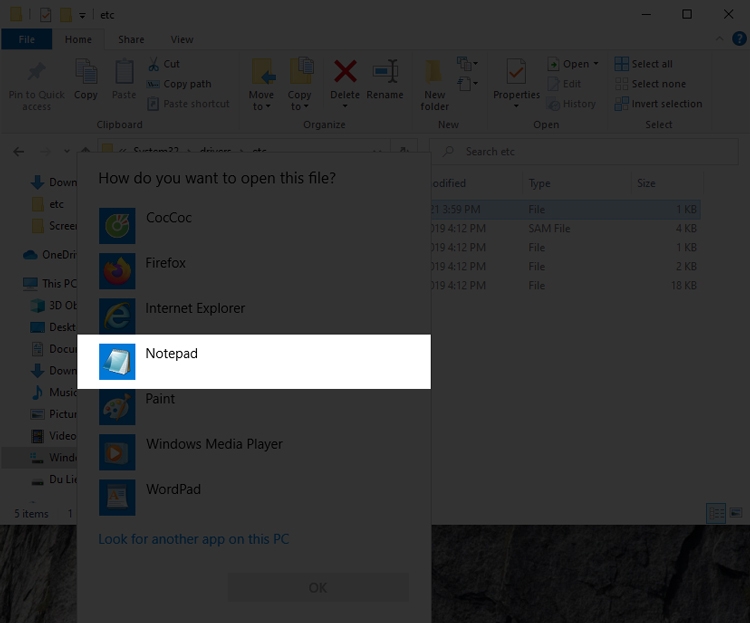
Task: Click Select all in ribbon
Action: [644, 64]
